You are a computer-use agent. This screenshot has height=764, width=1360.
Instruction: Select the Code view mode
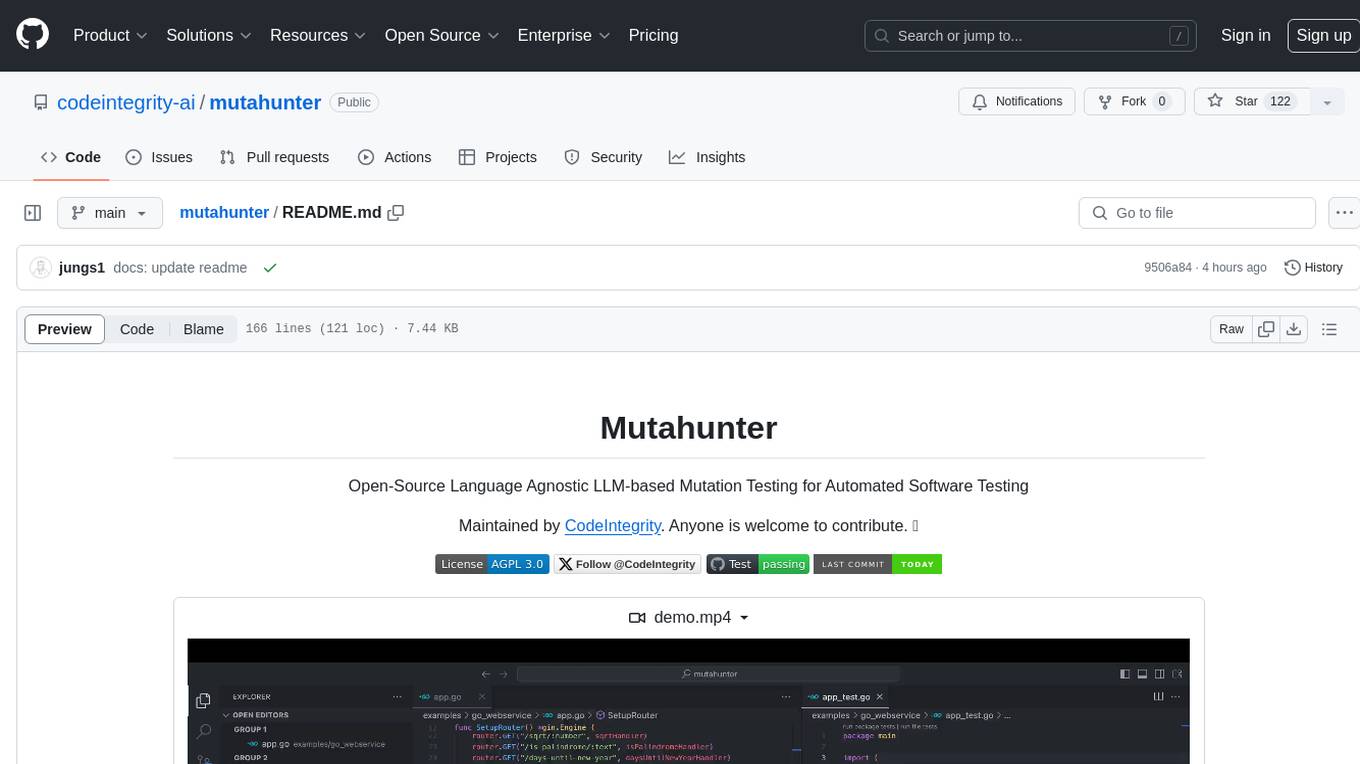[x=137, y=329]
